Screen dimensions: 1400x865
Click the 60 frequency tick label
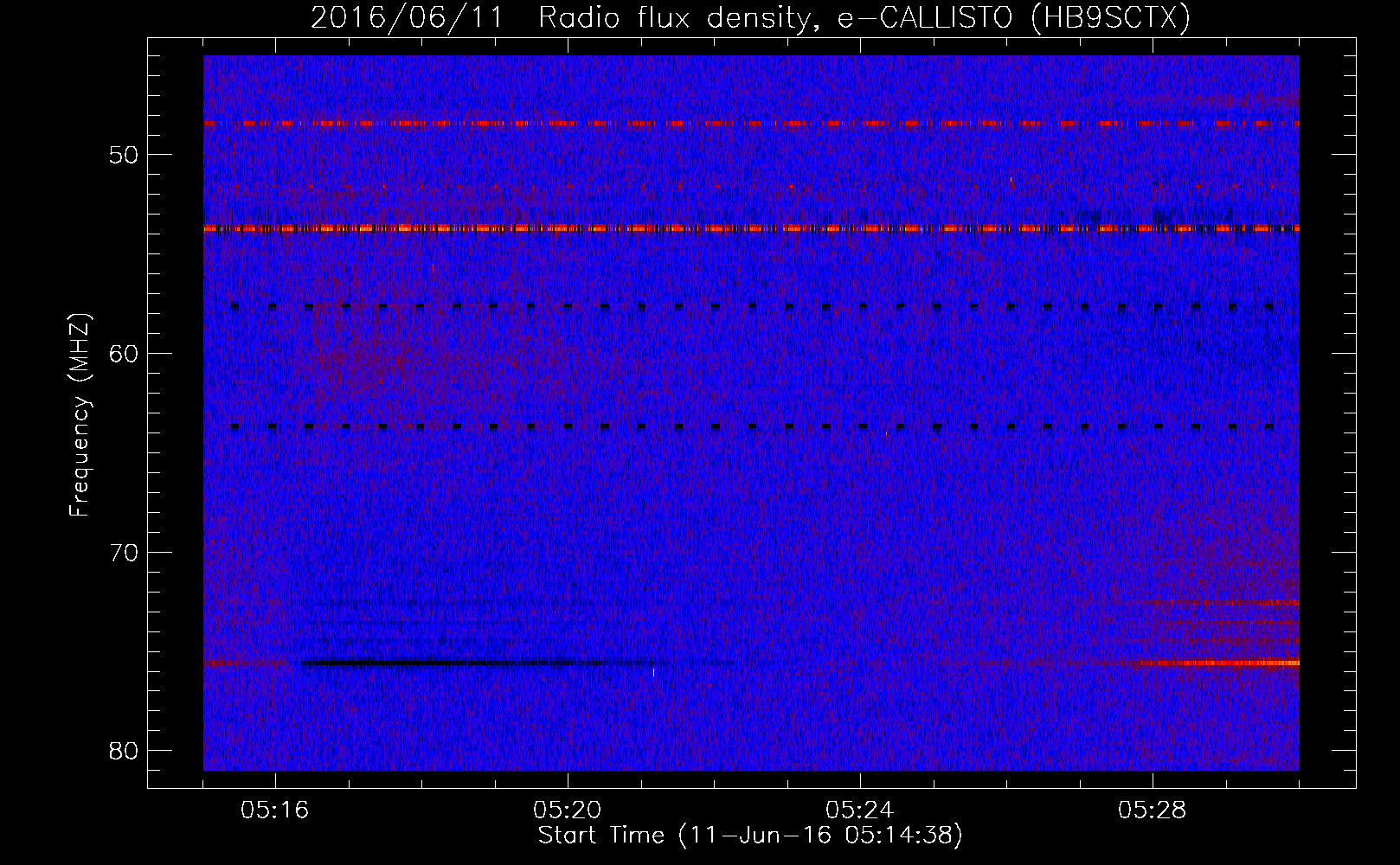click(125, 354)
